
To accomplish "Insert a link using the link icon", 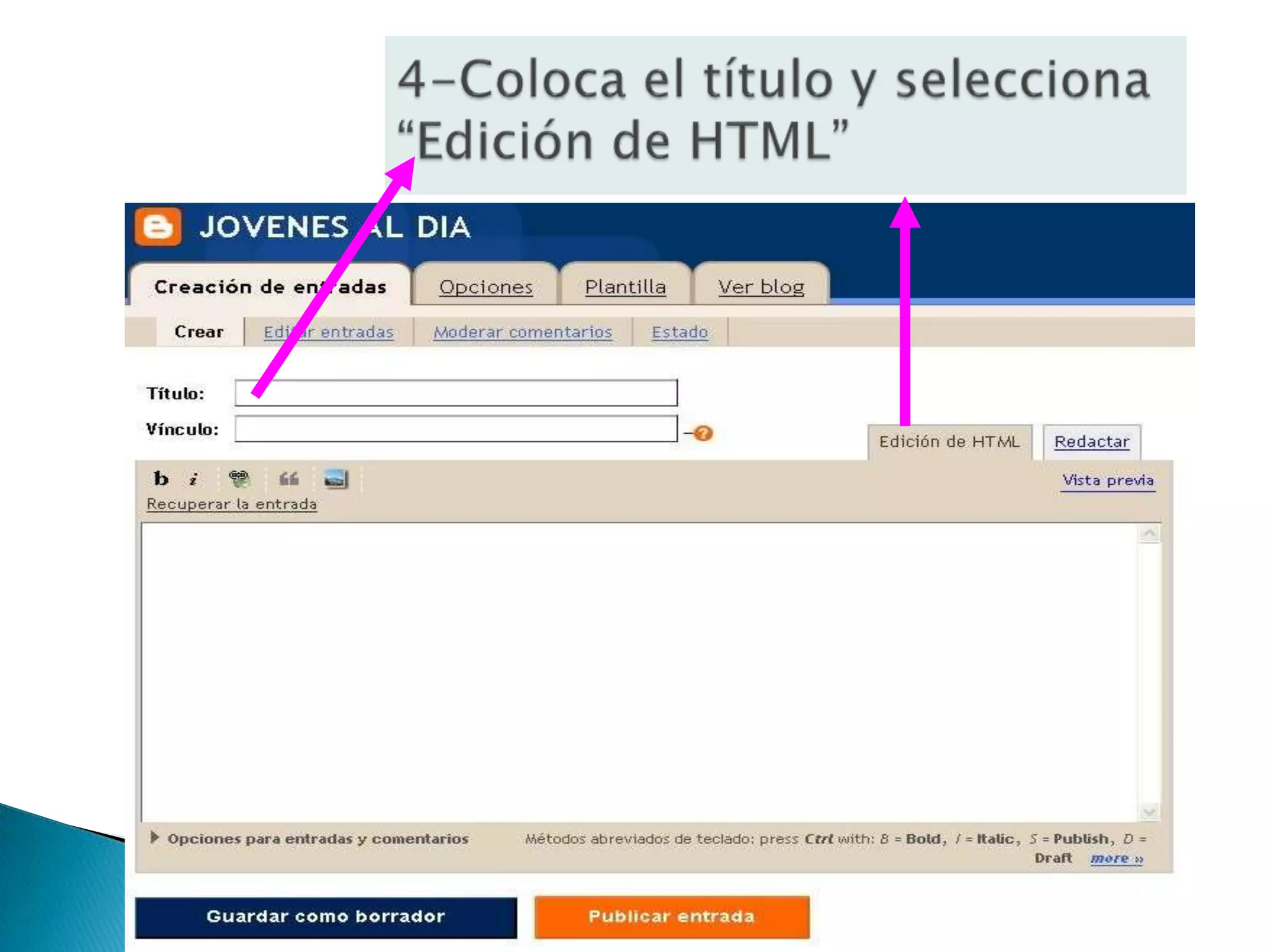I will (239, 478).
